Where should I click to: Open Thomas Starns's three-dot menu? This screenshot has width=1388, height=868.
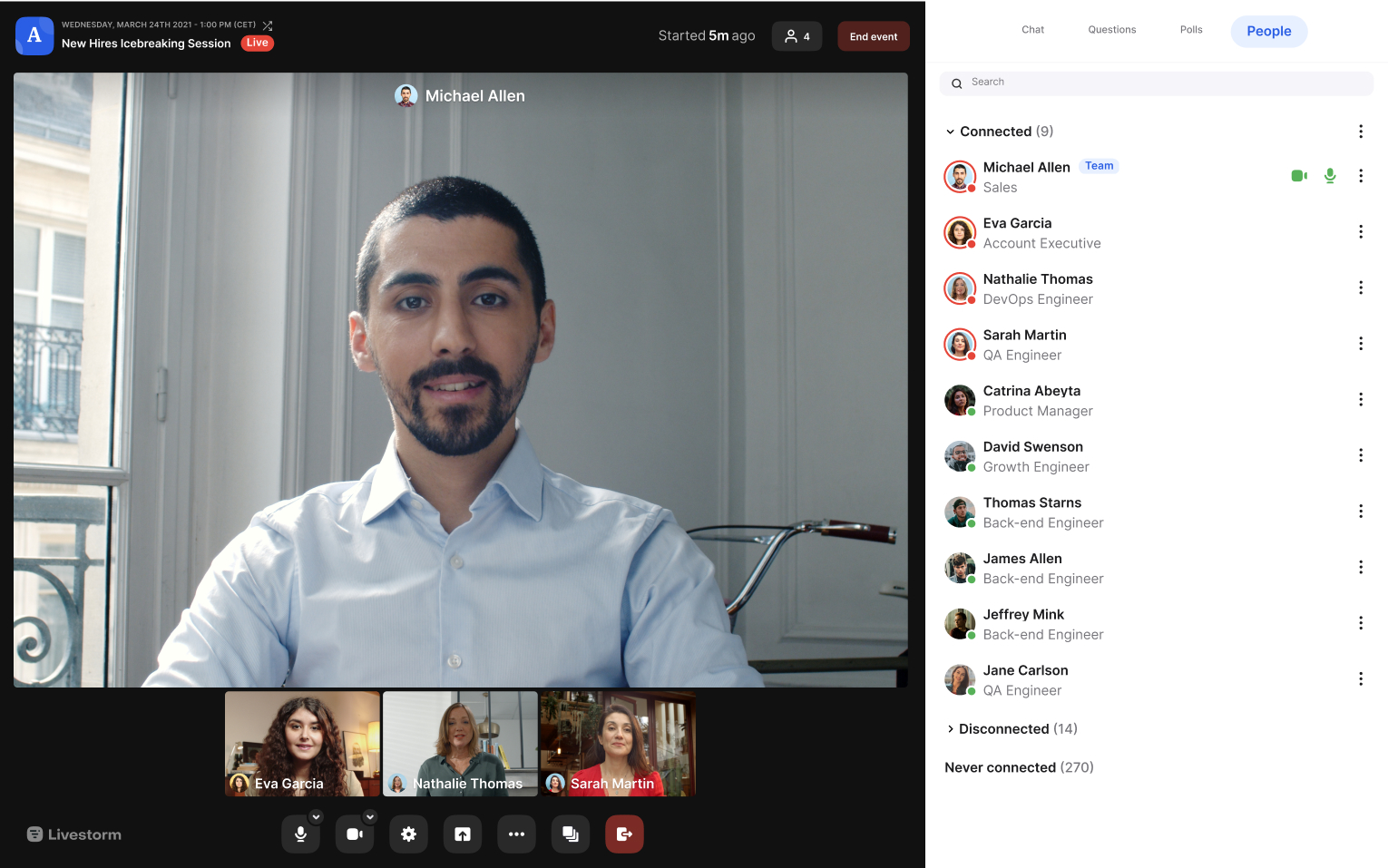[x=1361, y=512]
